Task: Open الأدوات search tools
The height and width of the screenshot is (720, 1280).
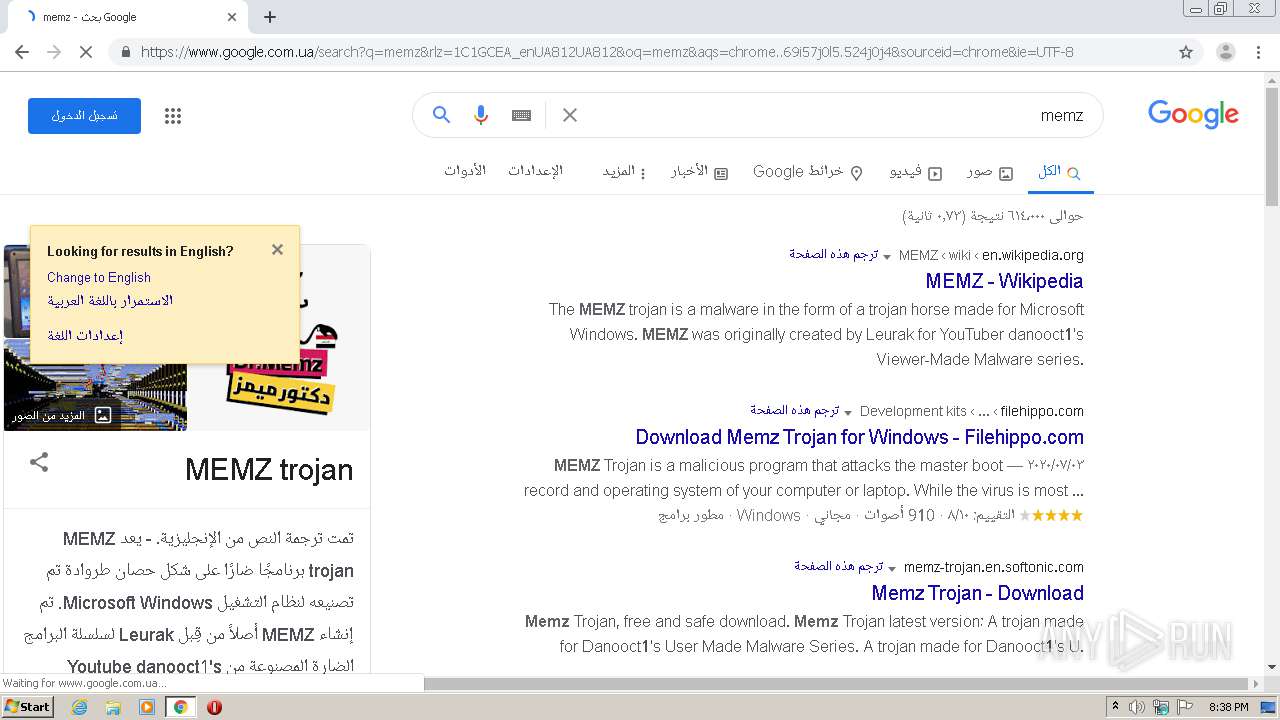Action: tap(465, 171)
